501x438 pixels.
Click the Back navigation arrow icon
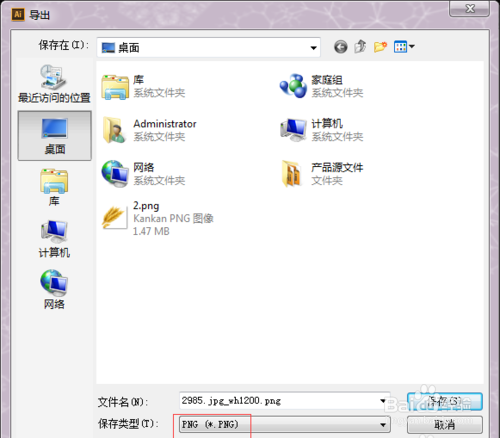point(340,47)
